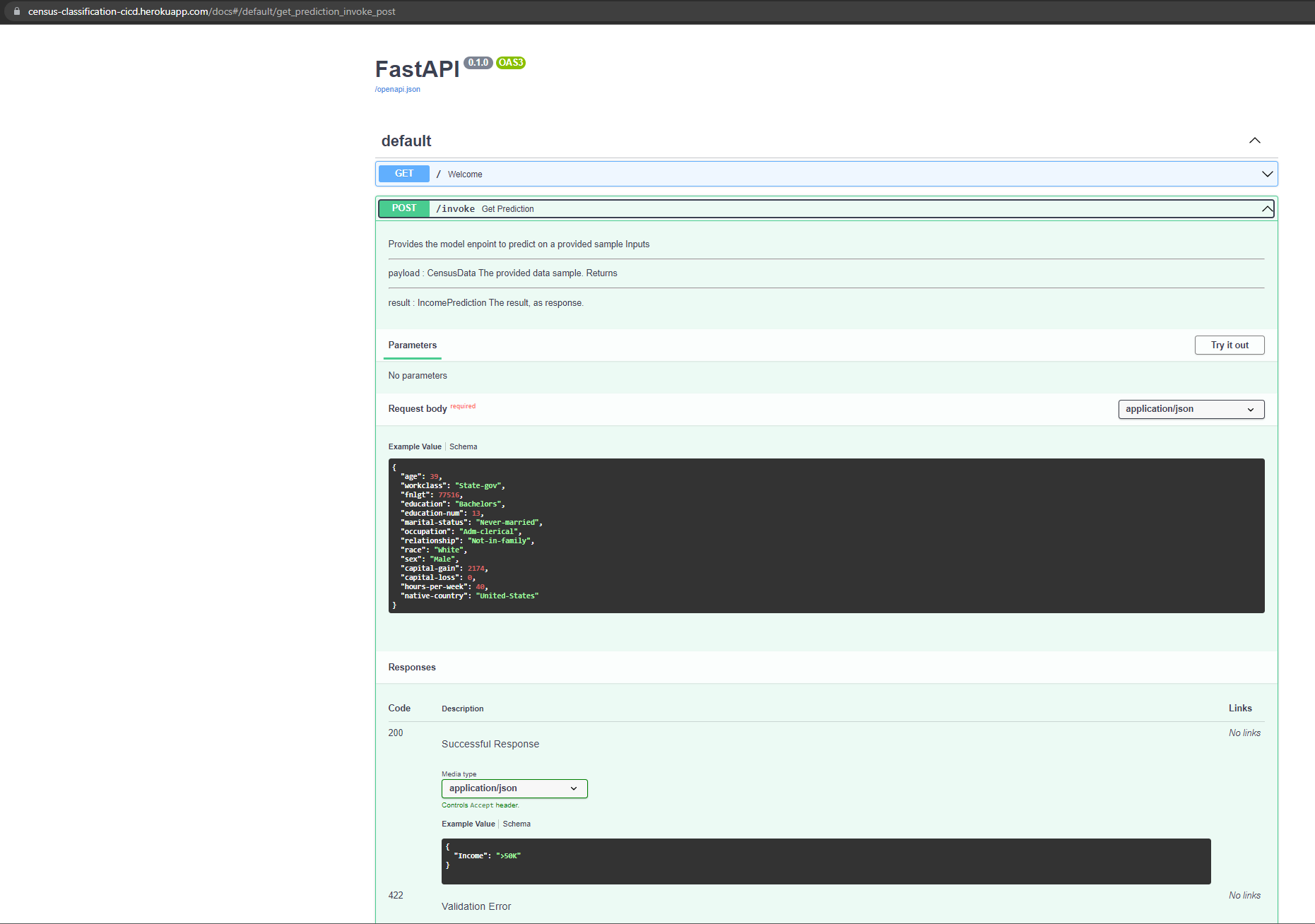Collapse the POST /invoke endpoint chevron

click(x=1268, y=208)
